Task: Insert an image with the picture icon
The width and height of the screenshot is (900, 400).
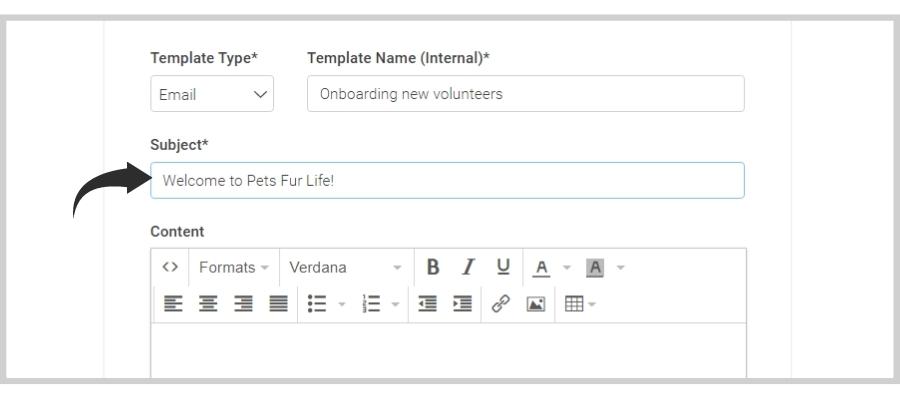Action: coord(536,304)
